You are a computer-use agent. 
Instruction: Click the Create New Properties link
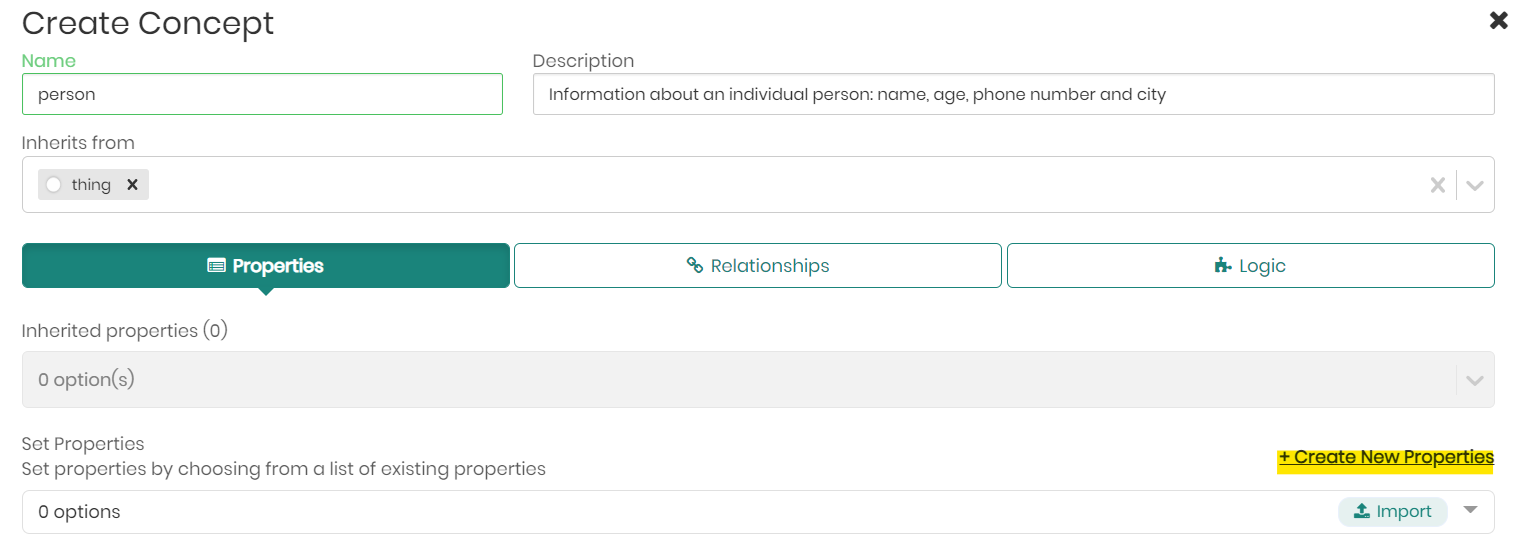[x=1385, y=458]
